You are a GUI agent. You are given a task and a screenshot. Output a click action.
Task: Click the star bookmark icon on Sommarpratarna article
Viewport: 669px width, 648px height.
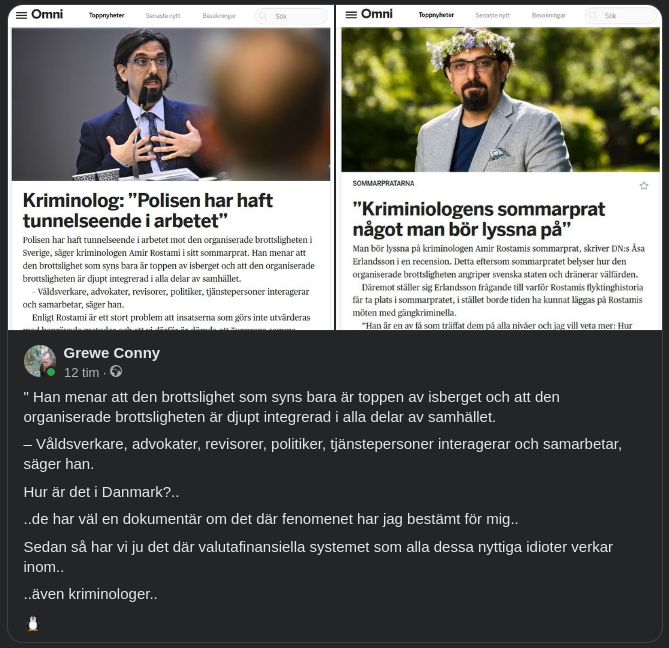(644, 186)
